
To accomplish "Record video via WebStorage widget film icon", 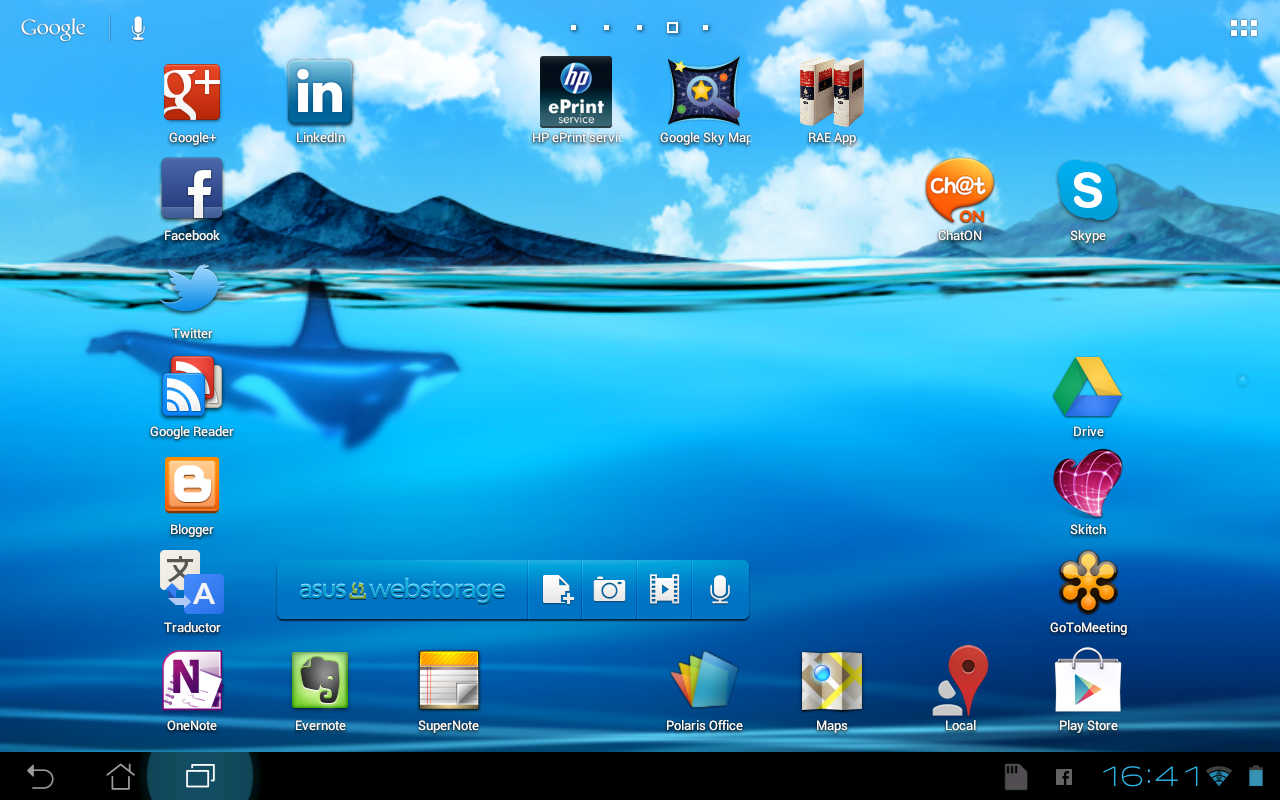I will tap(664, 590).
